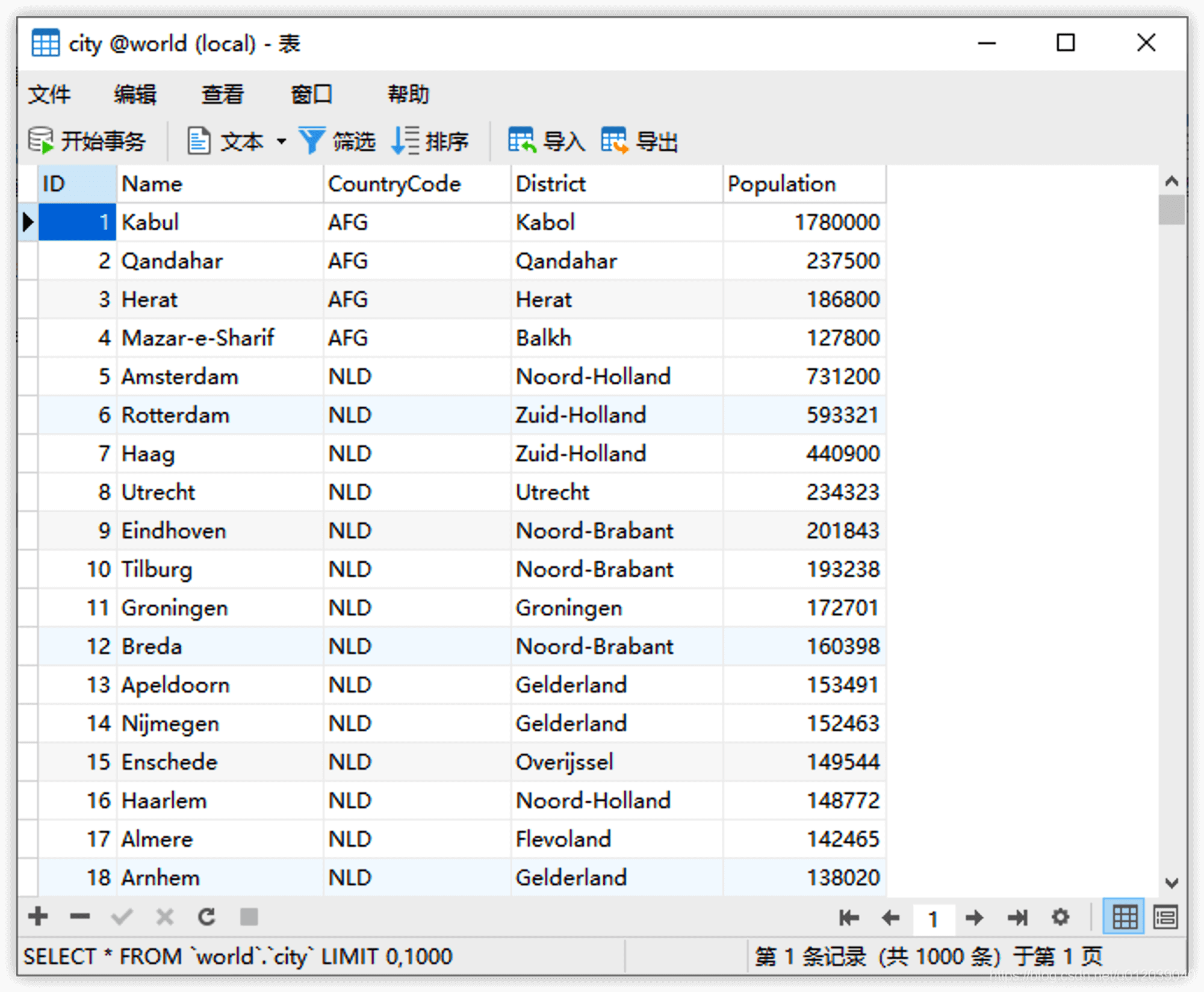This screenshot has width=1204, height=992.
Task: Delete selected record with the minus icon
Action: pos(79,917)
